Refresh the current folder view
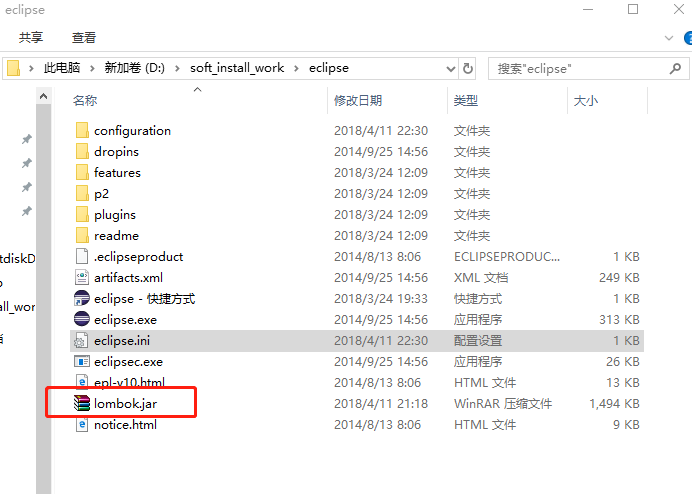 [468, 68]
